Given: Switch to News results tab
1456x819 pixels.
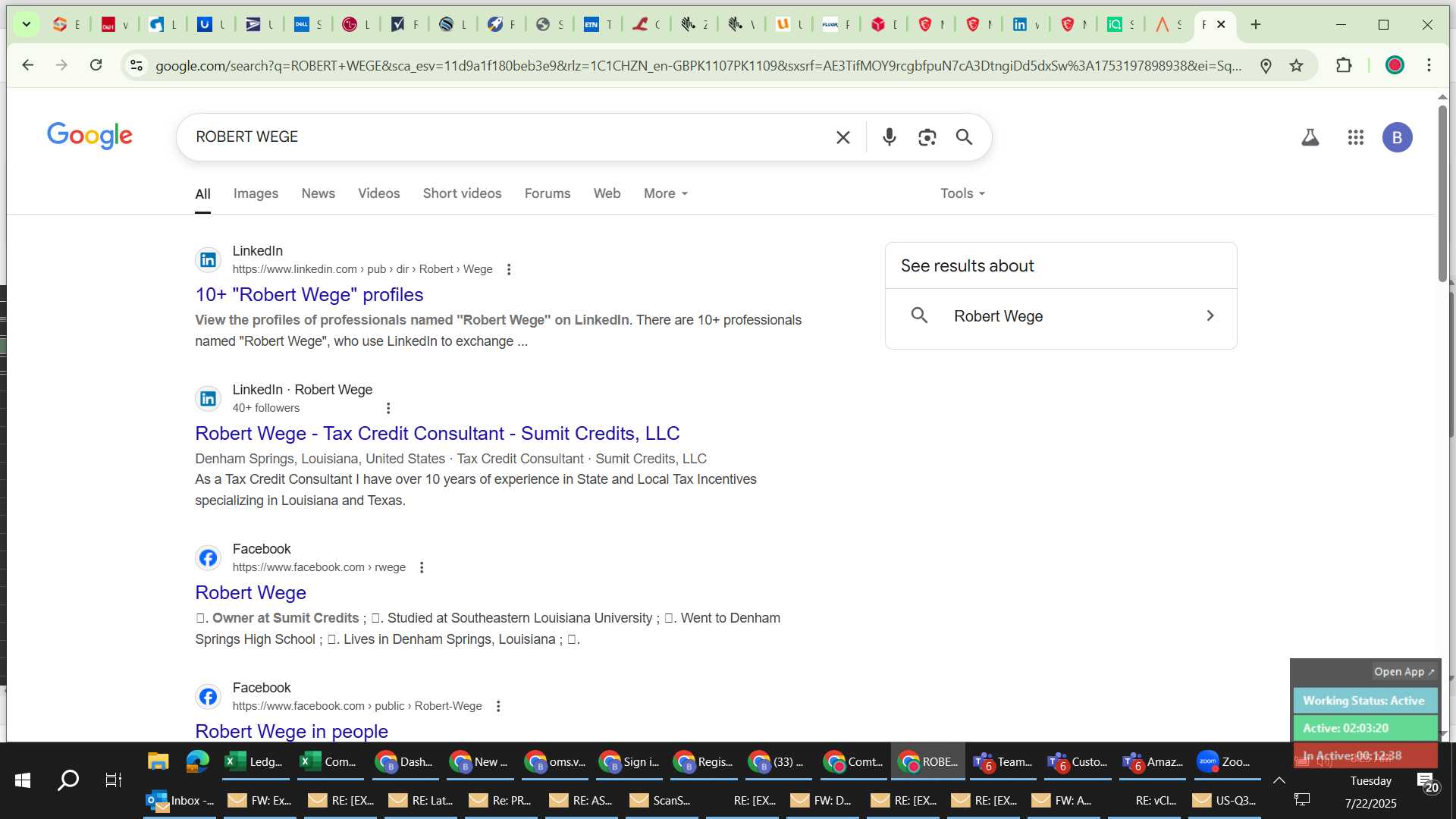Looking at the screenshot, I should click(318, 193).
